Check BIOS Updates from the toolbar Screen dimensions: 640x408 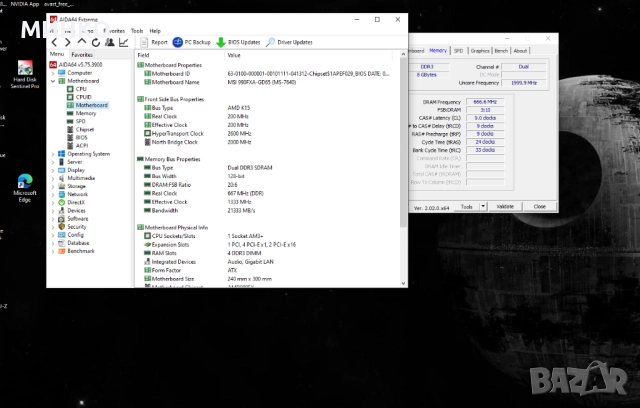[x=238, y=42]
